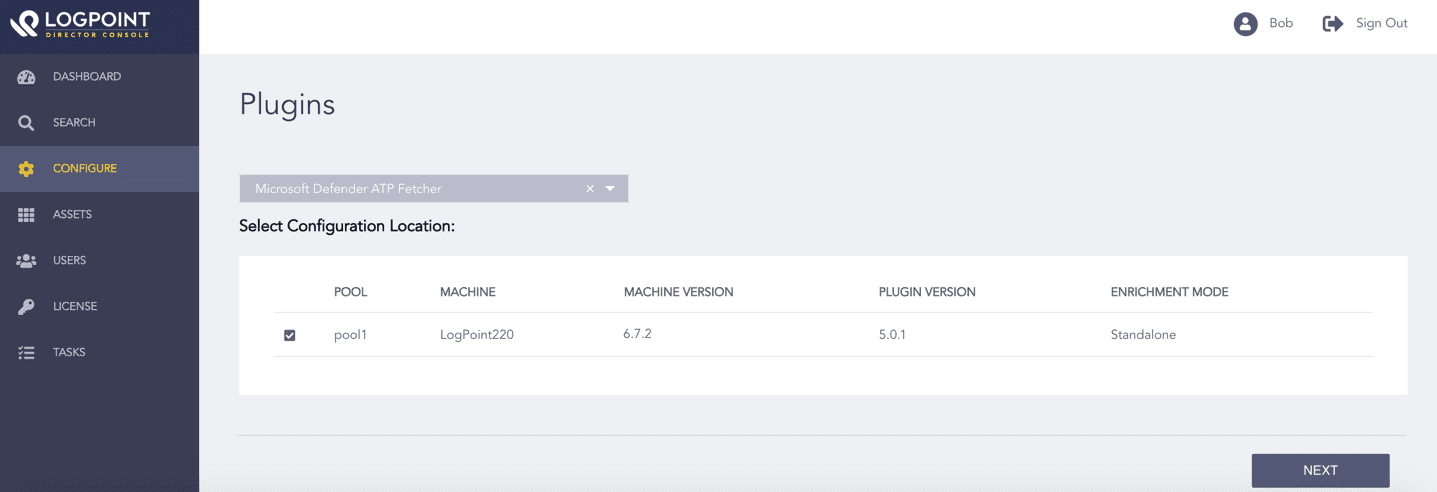1437x492 pixels.
Task: Click the Bob username label
Action: click(x=1281, y=24)
